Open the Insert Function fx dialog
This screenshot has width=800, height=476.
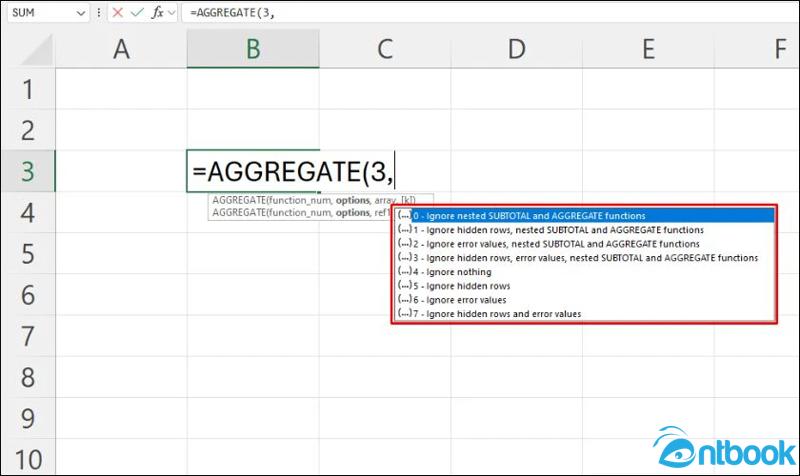[x=157, y=12]
